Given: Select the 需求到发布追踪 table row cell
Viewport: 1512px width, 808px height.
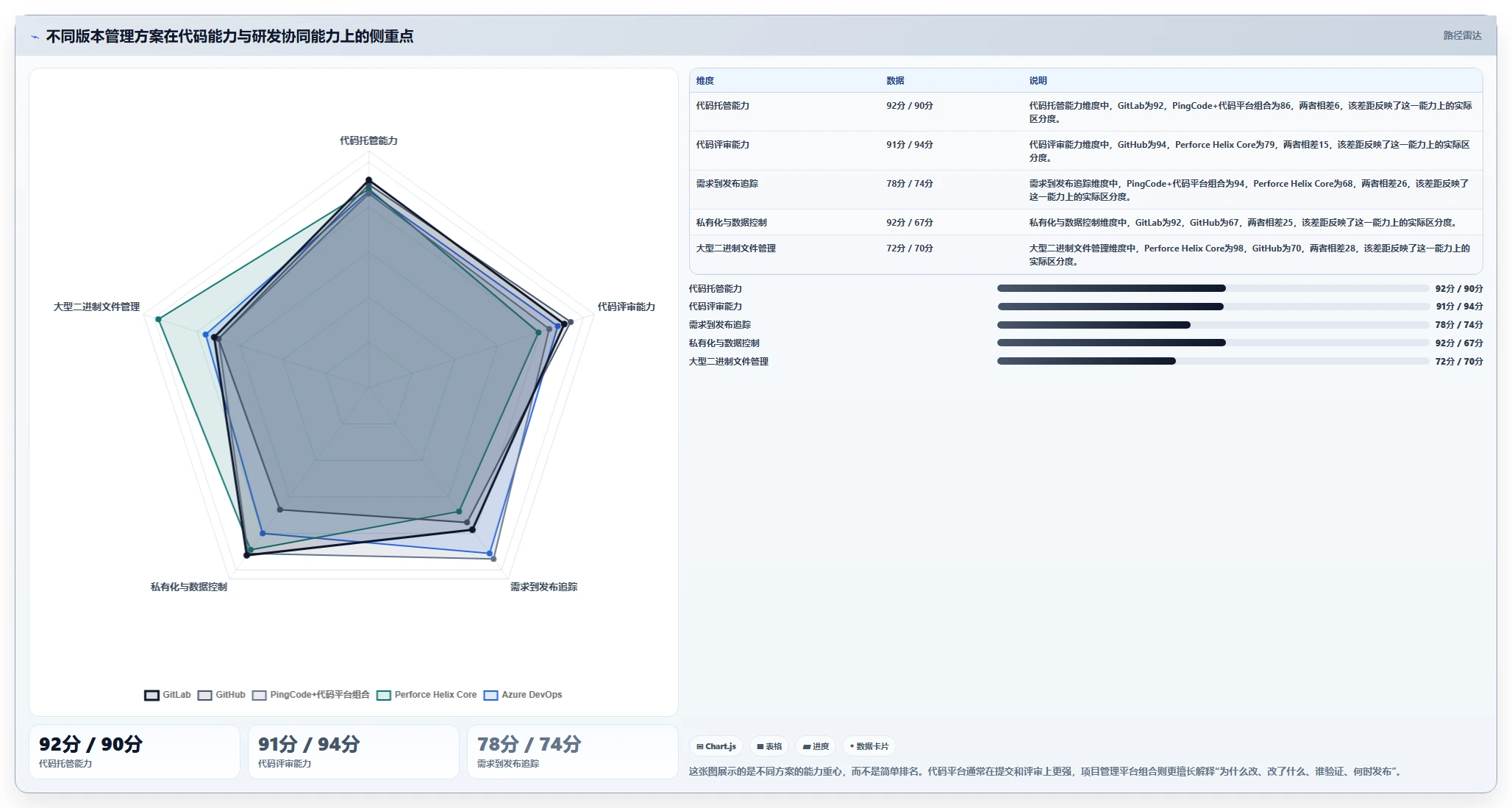Looking at the screenshot, I should (727, 184).
